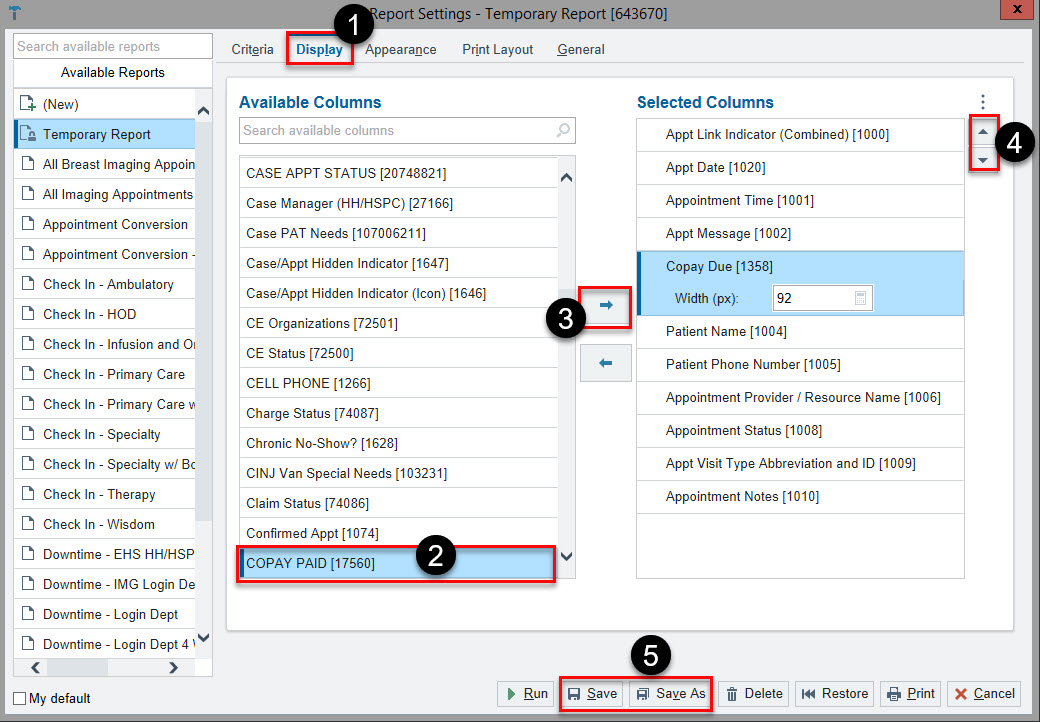The height and width of the screenshot is (722, 1040).
Task: Click the calculator icon in Width field
Action: tap(860, 298)
